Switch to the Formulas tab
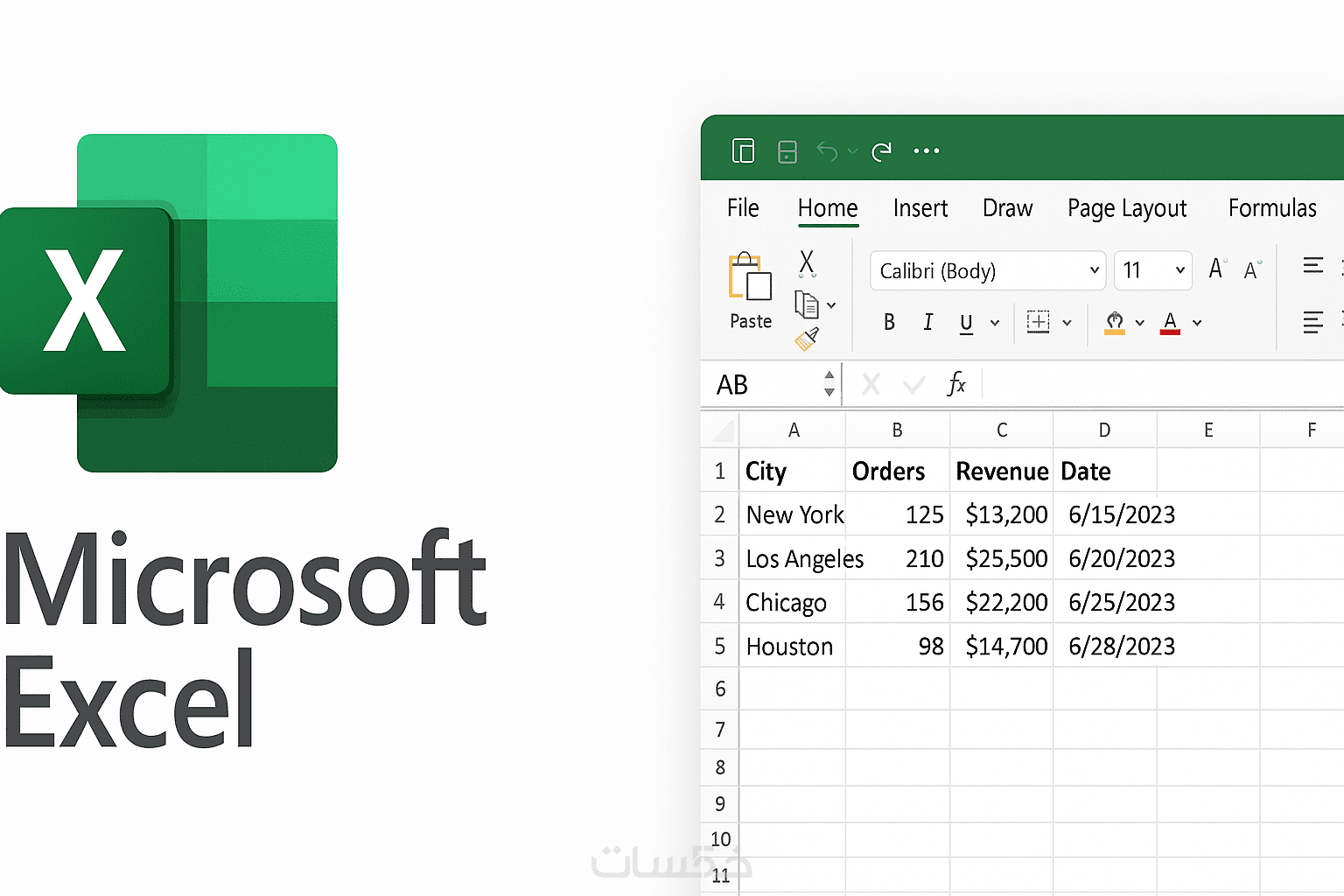 pyautogui.click(x=1272, y=208)
